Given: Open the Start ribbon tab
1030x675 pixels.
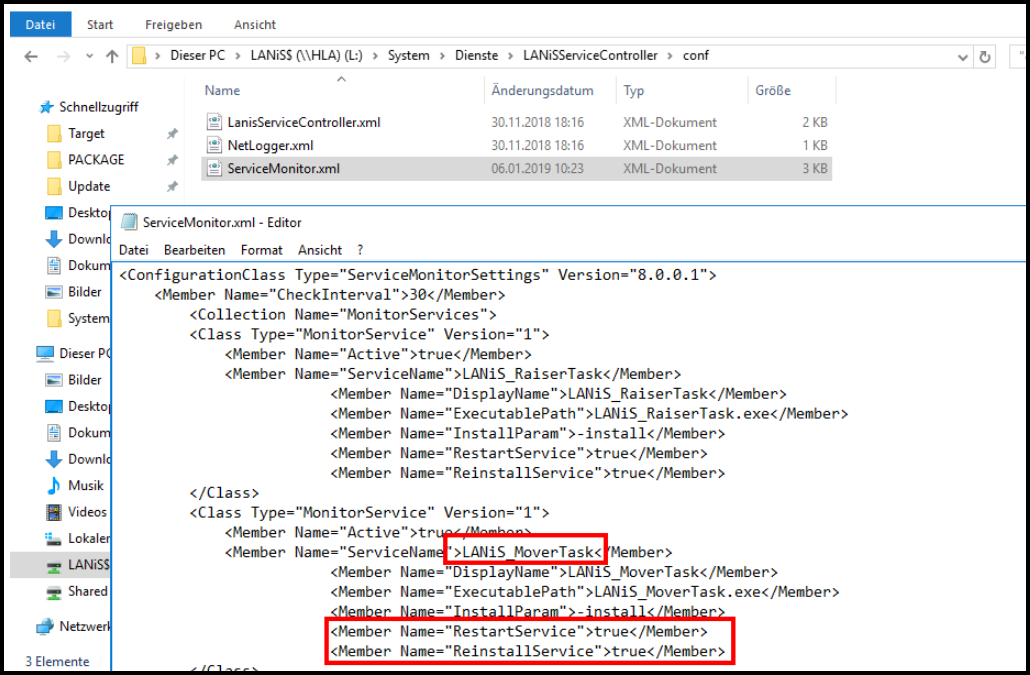Looking at the screenshot, I should 100,24.
